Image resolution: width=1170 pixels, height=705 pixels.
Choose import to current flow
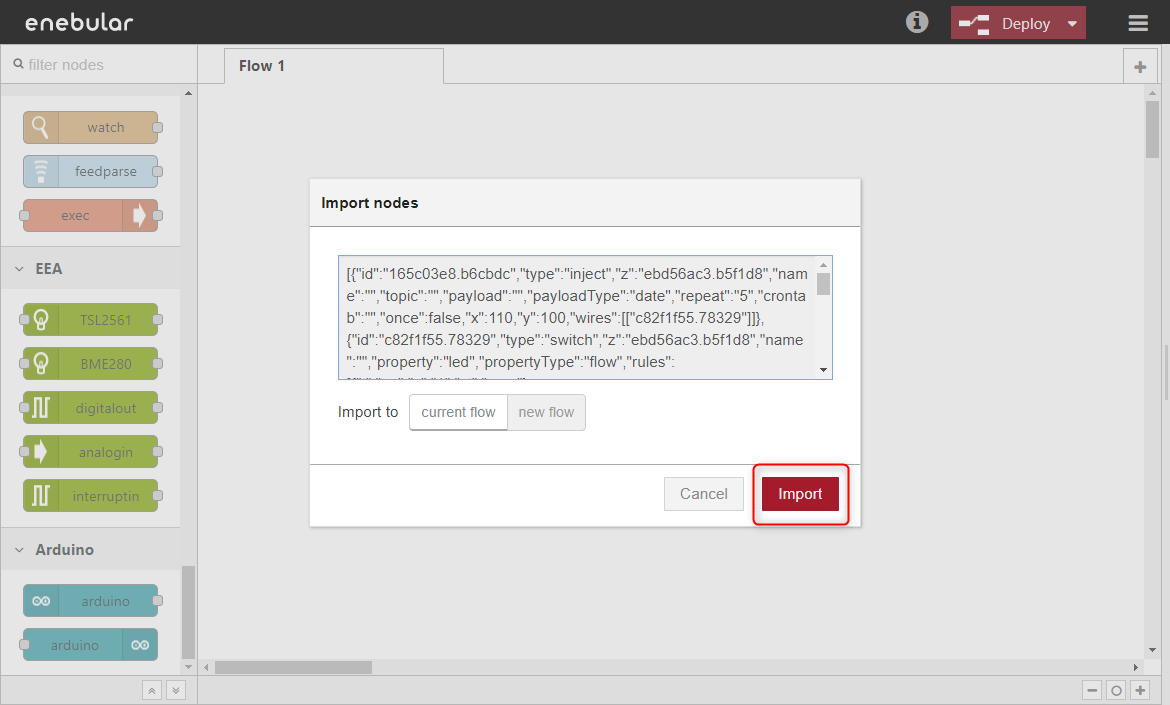tap(458, 412)
